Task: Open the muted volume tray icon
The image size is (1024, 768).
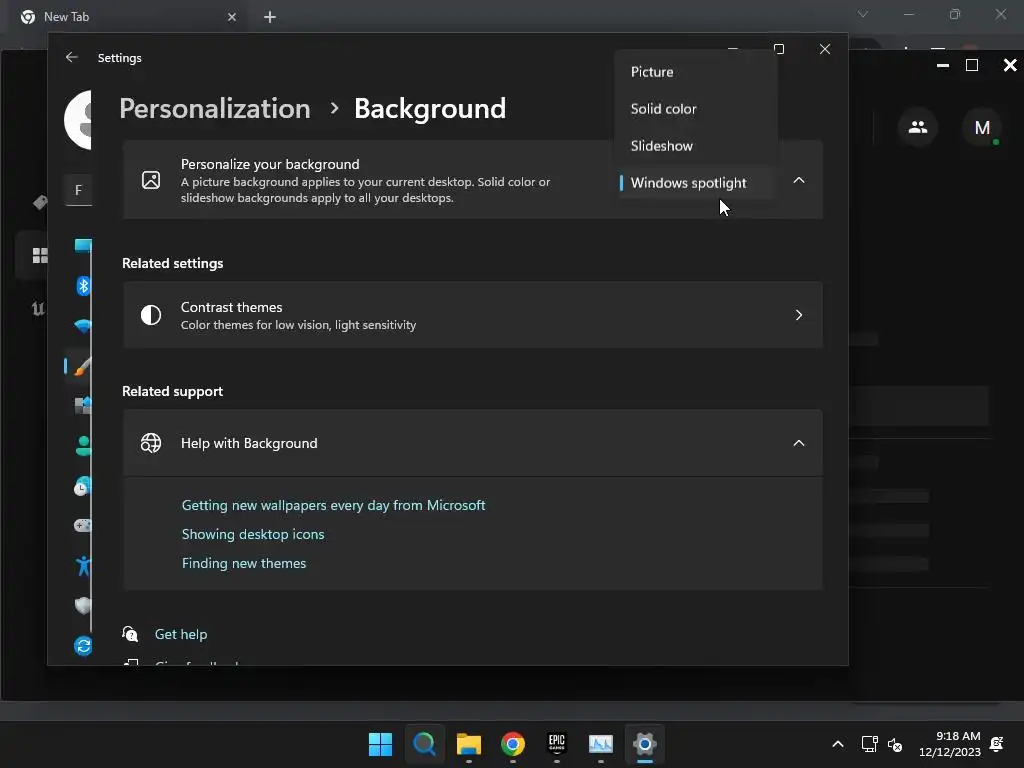Action: coord(895,744)
